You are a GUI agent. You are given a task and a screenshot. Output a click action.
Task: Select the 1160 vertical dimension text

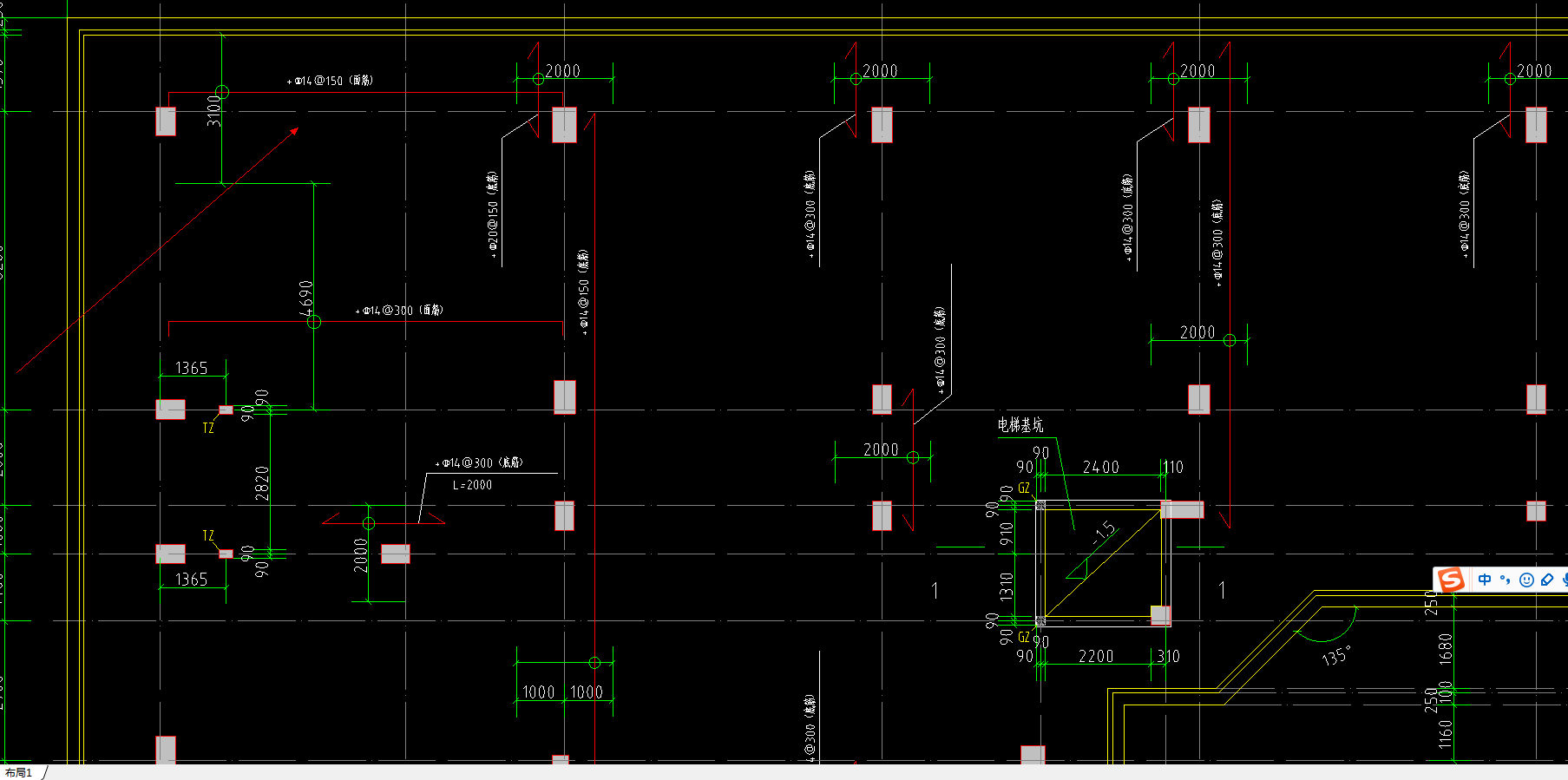coord(1445,733)
